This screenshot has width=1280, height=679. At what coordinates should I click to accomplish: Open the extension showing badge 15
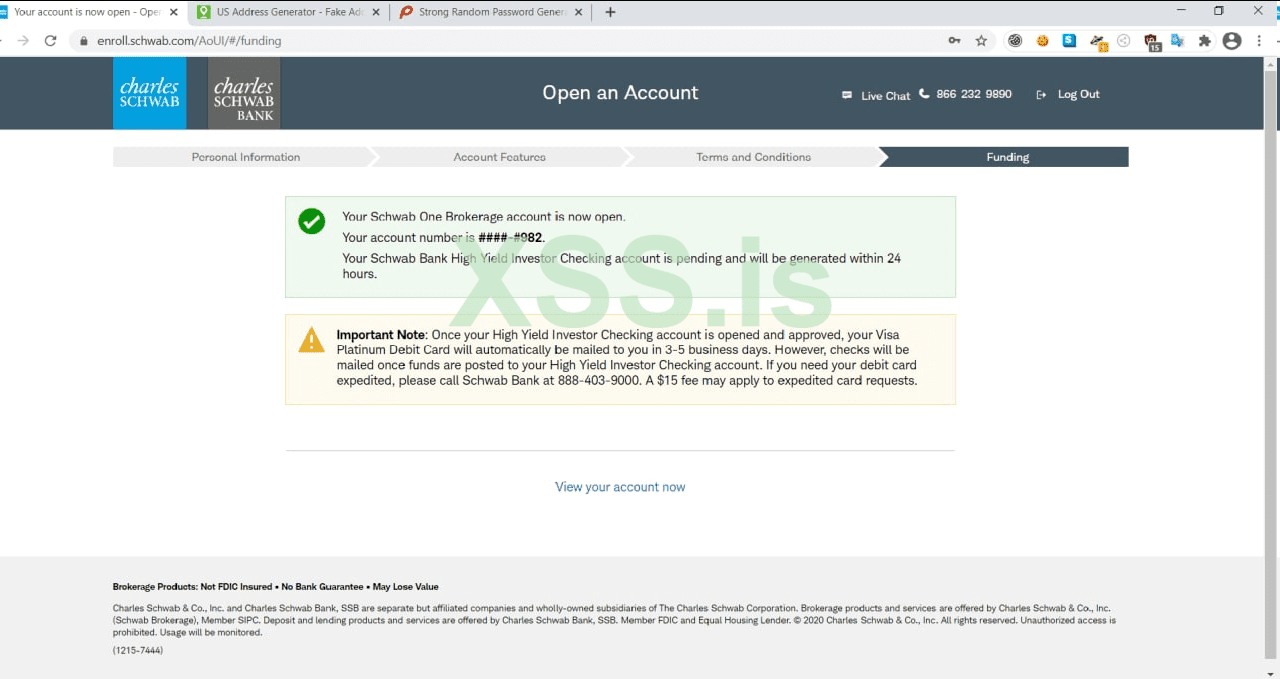pos(1152,42)
